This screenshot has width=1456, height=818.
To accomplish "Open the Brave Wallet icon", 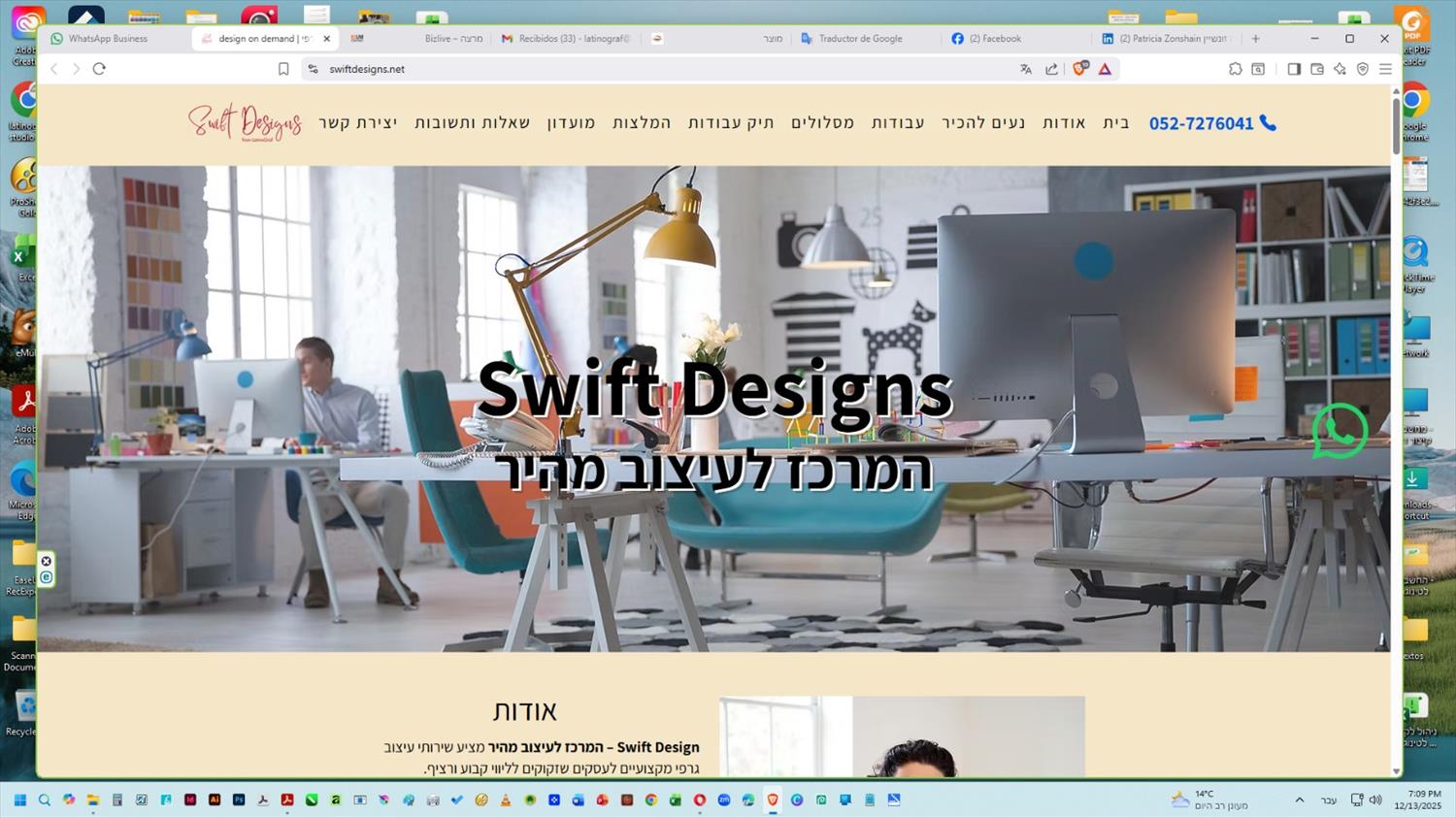I will pos(1317,69).
